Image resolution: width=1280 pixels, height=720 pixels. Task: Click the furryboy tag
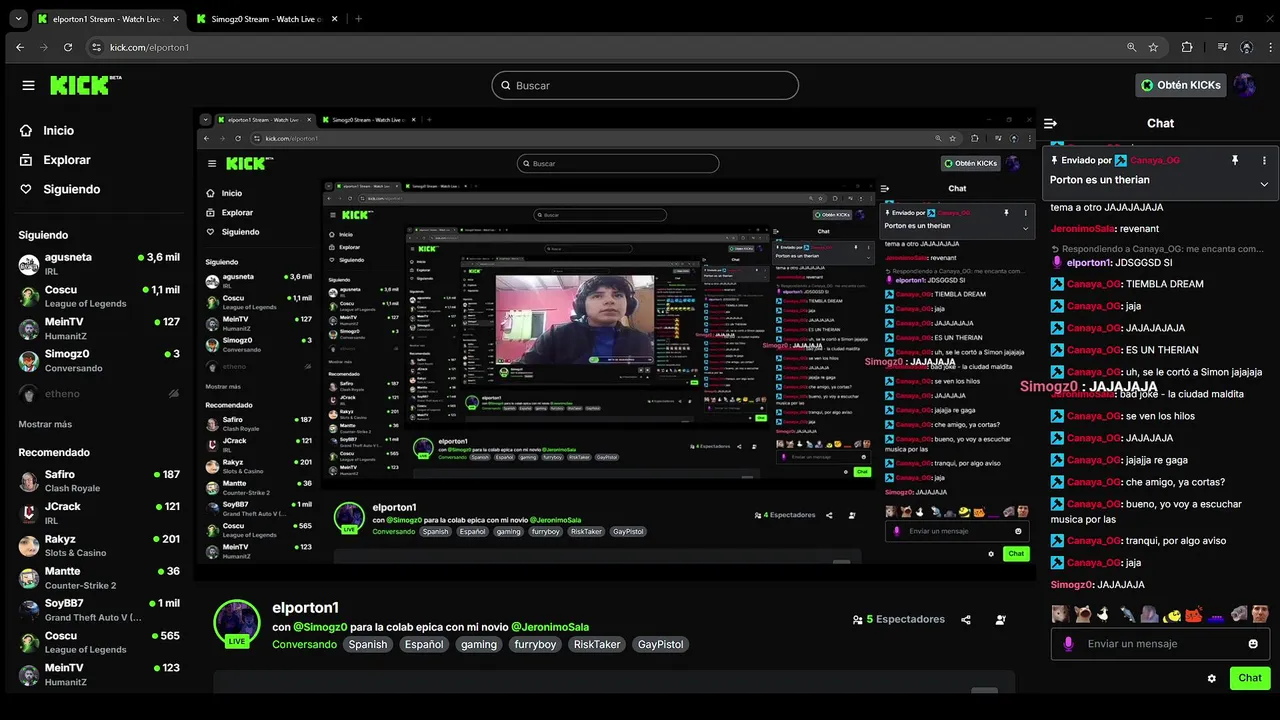(x=535, y=645)
